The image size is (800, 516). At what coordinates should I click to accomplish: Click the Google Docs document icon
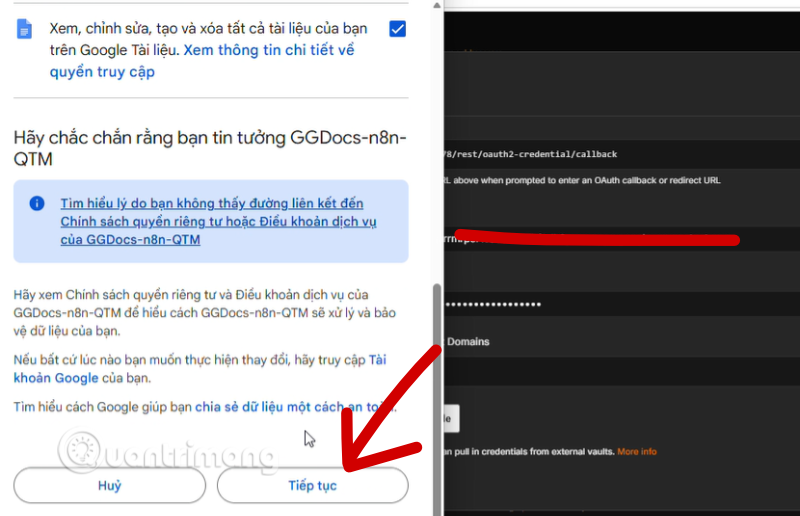[x=24, y=29]
